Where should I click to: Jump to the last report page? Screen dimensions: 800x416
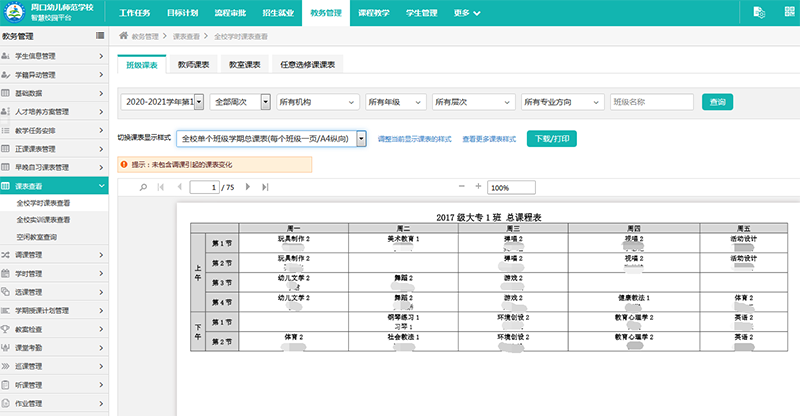266,187
